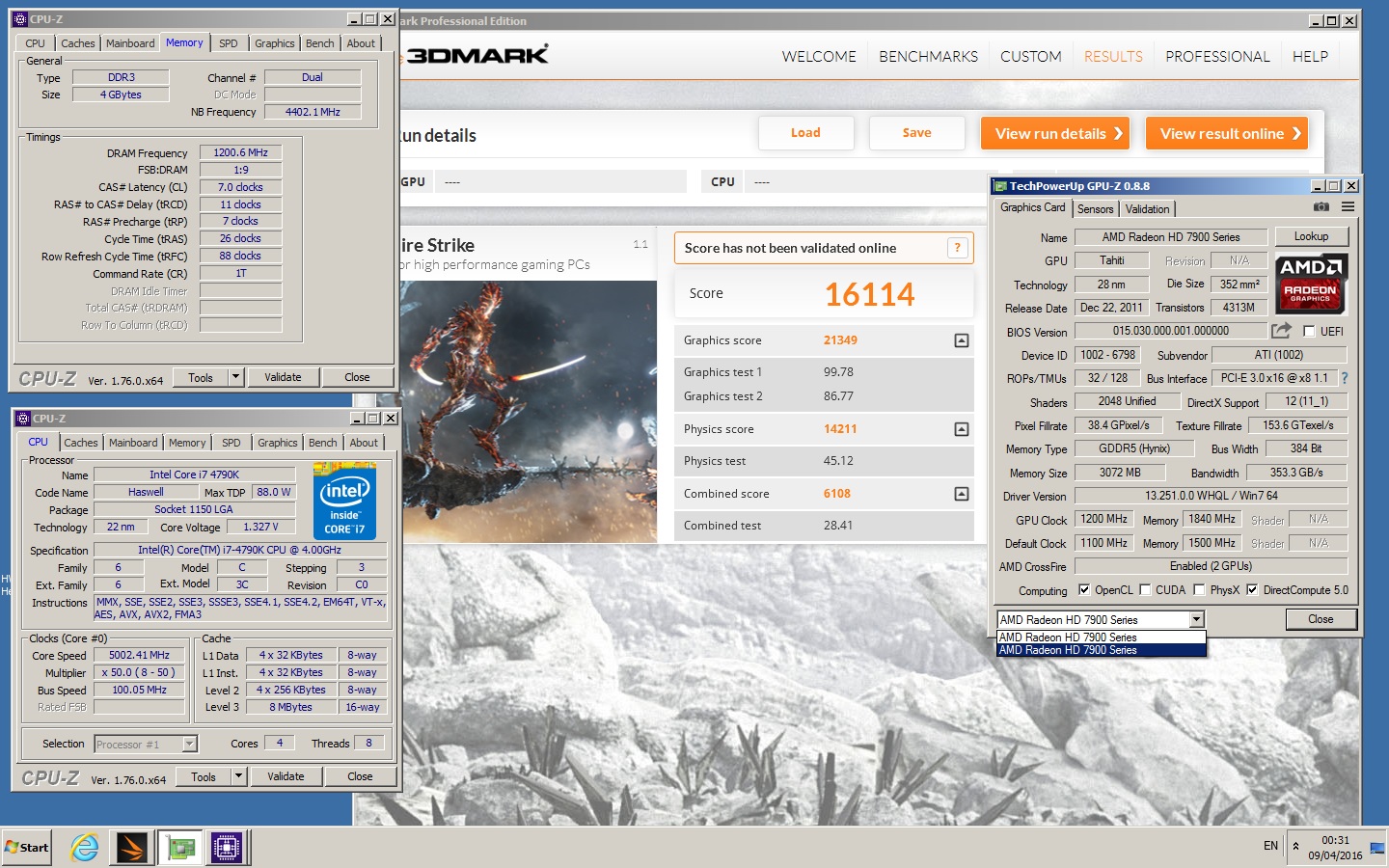This screenshot has height=868, width=1389.
Task: Switch to the Validation tab in GPU-Z
Action: click(x=1148, y=209)
